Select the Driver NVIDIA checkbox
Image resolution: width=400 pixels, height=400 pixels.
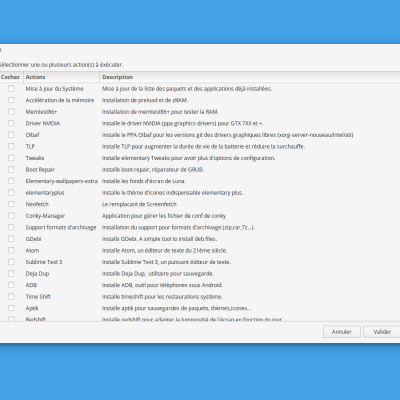click(11, 123)
